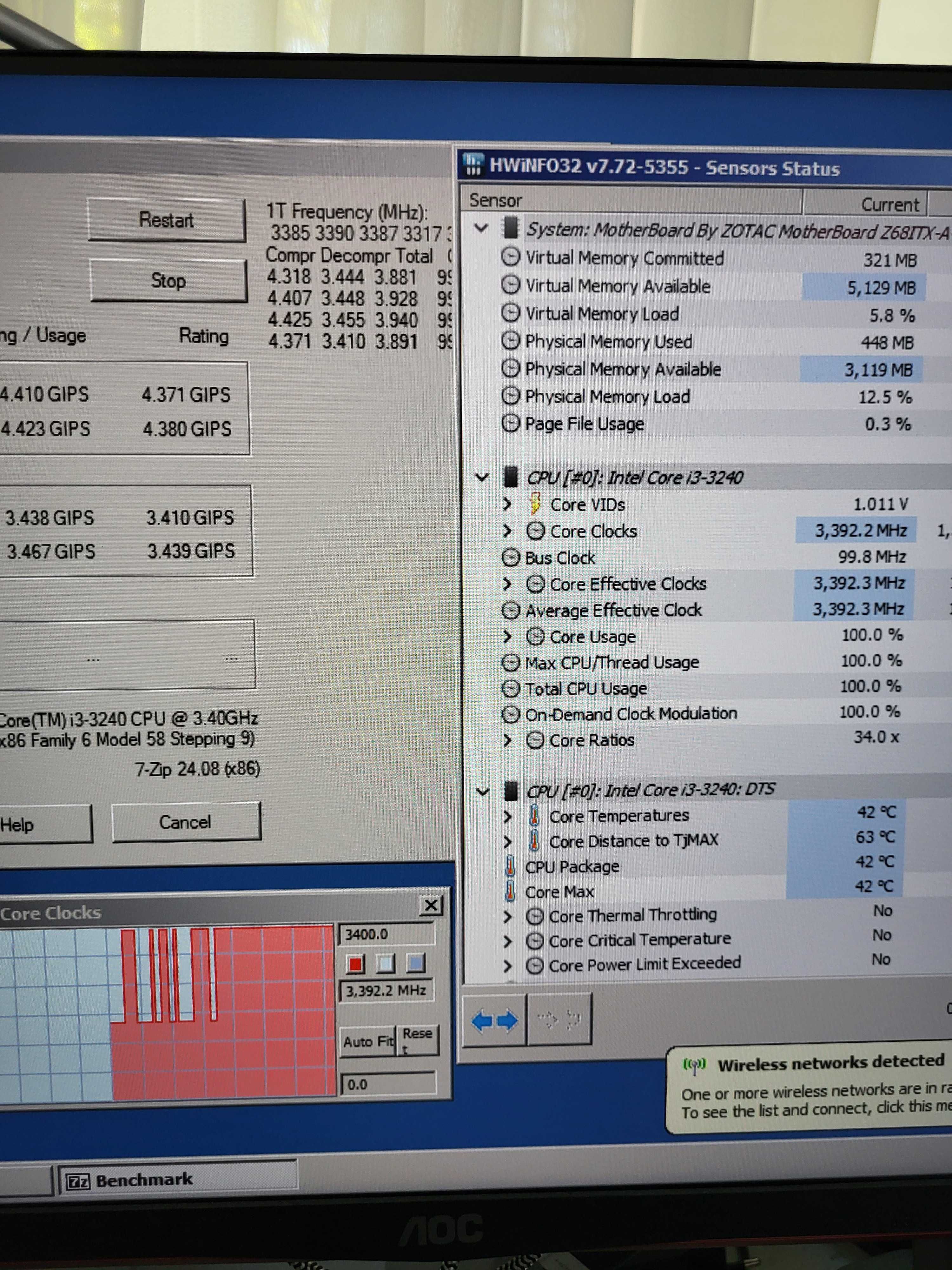
Task: Click the Physical Memory Available sensor icon
Action: [x=510, y=368]
